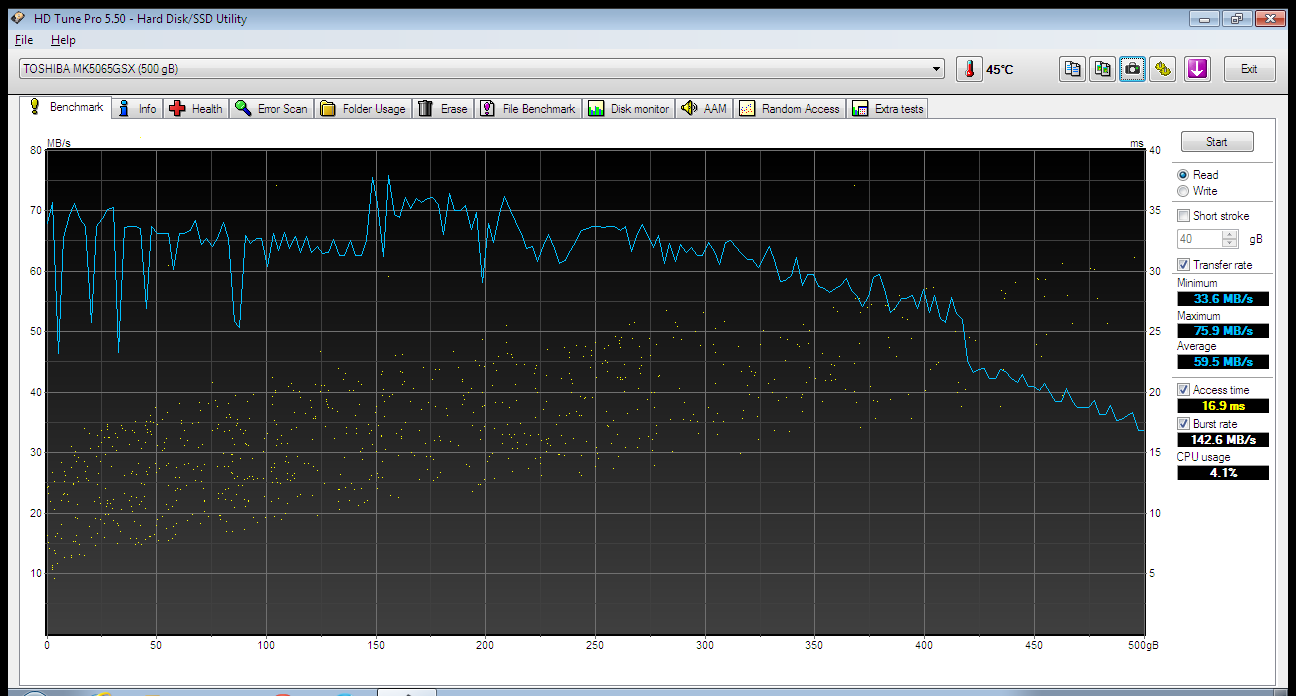Open the Folder Usage tab
Viewport: 1296px width, 696px height.
tap(363, 109)
